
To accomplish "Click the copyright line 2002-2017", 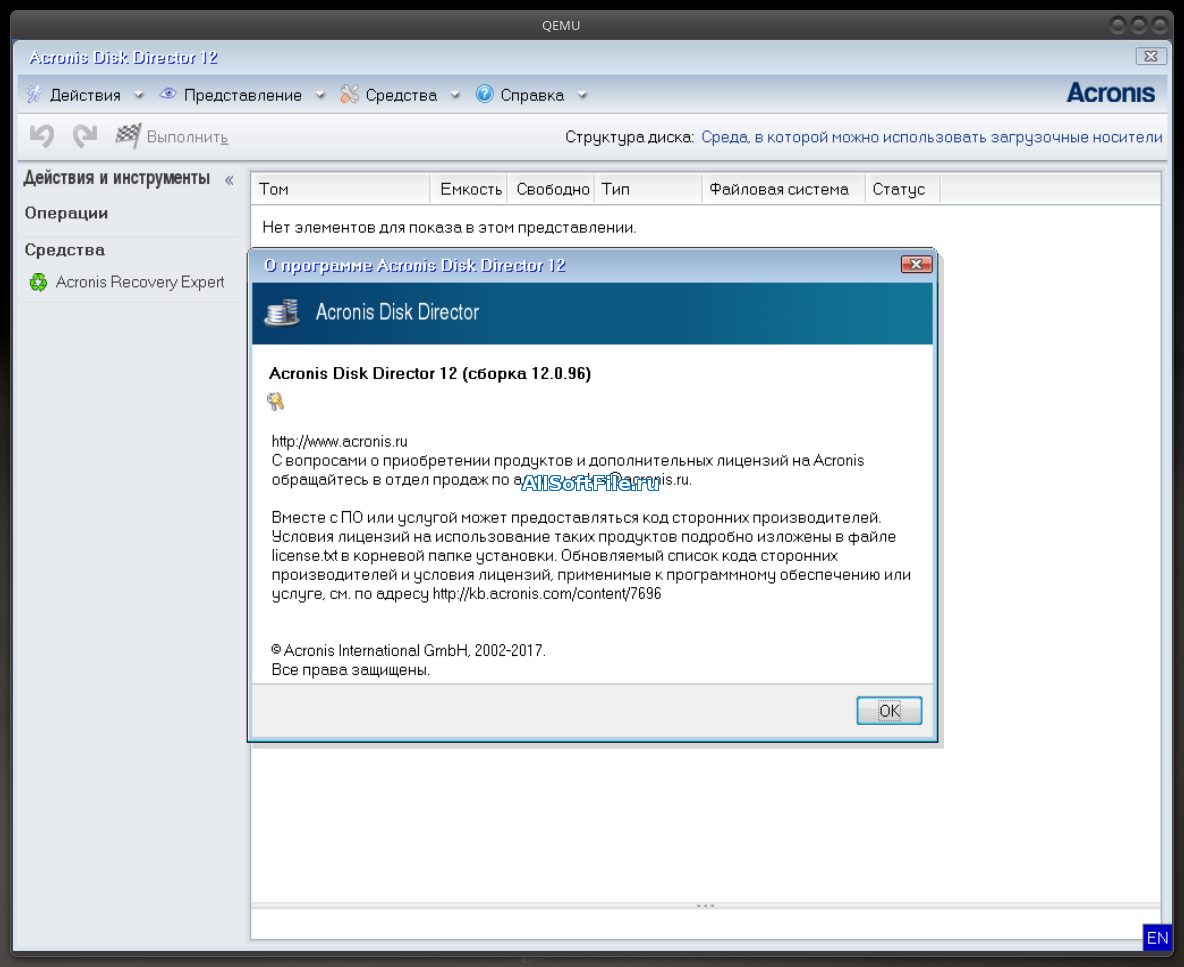I will point(408,651).
